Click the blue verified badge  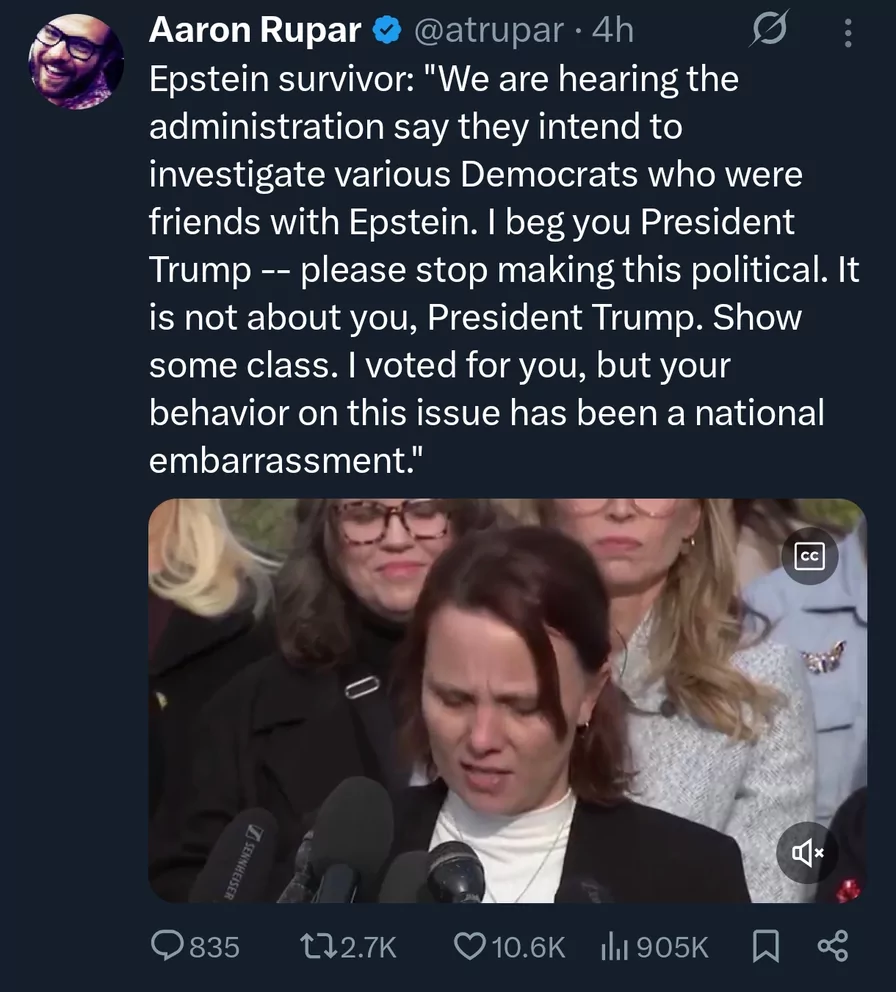pyautogui.click(x=386, y=31)
